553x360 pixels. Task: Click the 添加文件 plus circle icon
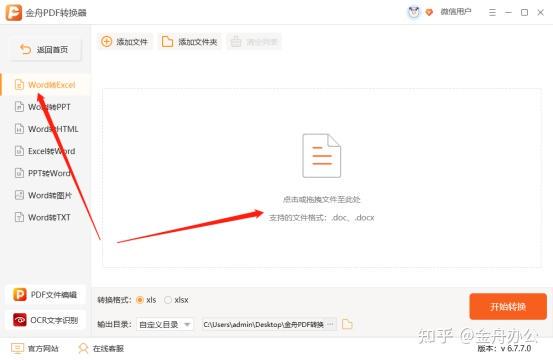click(107, 42)
